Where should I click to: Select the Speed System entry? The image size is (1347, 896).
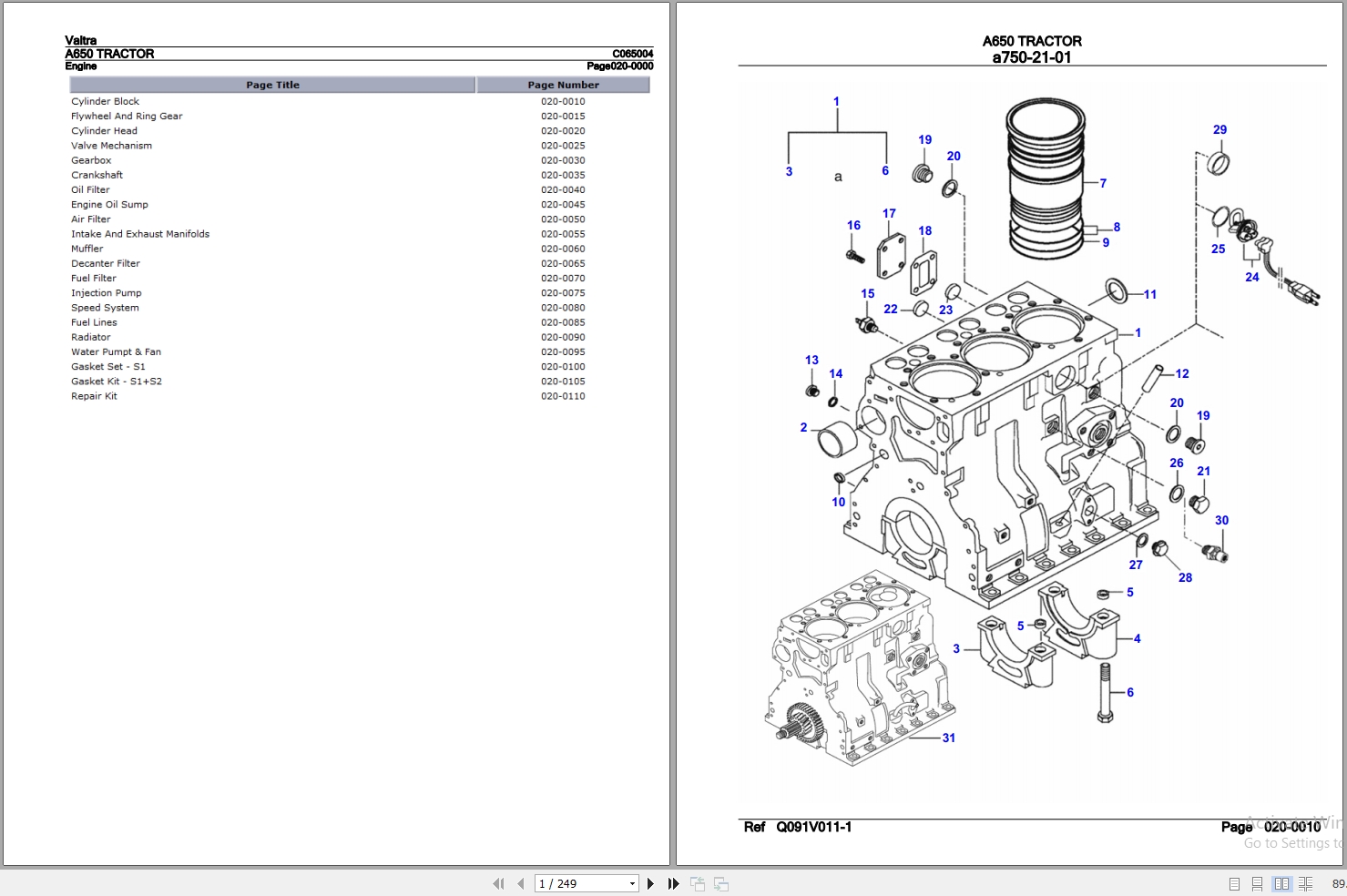click(x=105, y=308)
